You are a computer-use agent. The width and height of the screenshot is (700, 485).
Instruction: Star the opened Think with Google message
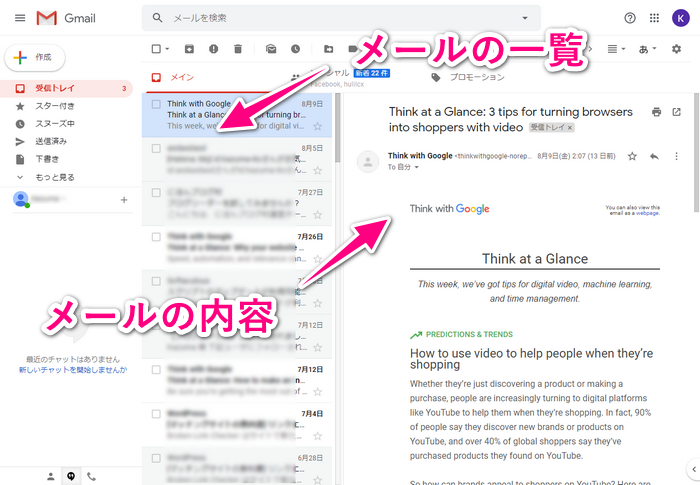pyautogui.click(x=632, y=156)
